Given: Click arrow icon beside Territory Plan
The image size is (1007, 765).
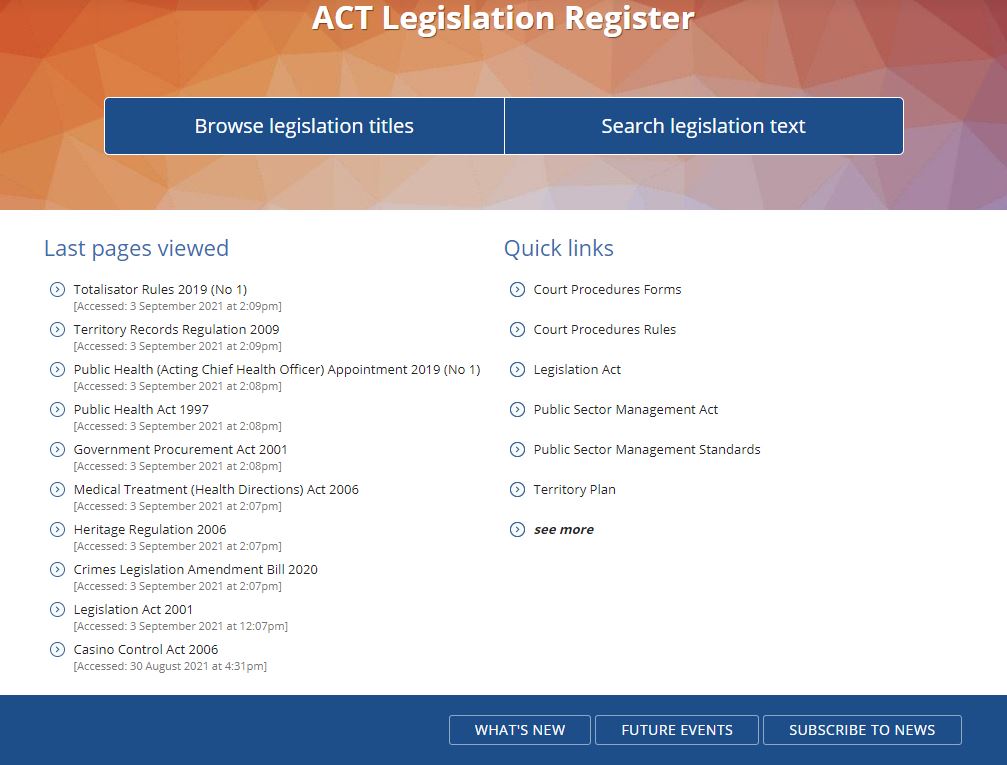Looking at the screenshot, I should [517, 490].
